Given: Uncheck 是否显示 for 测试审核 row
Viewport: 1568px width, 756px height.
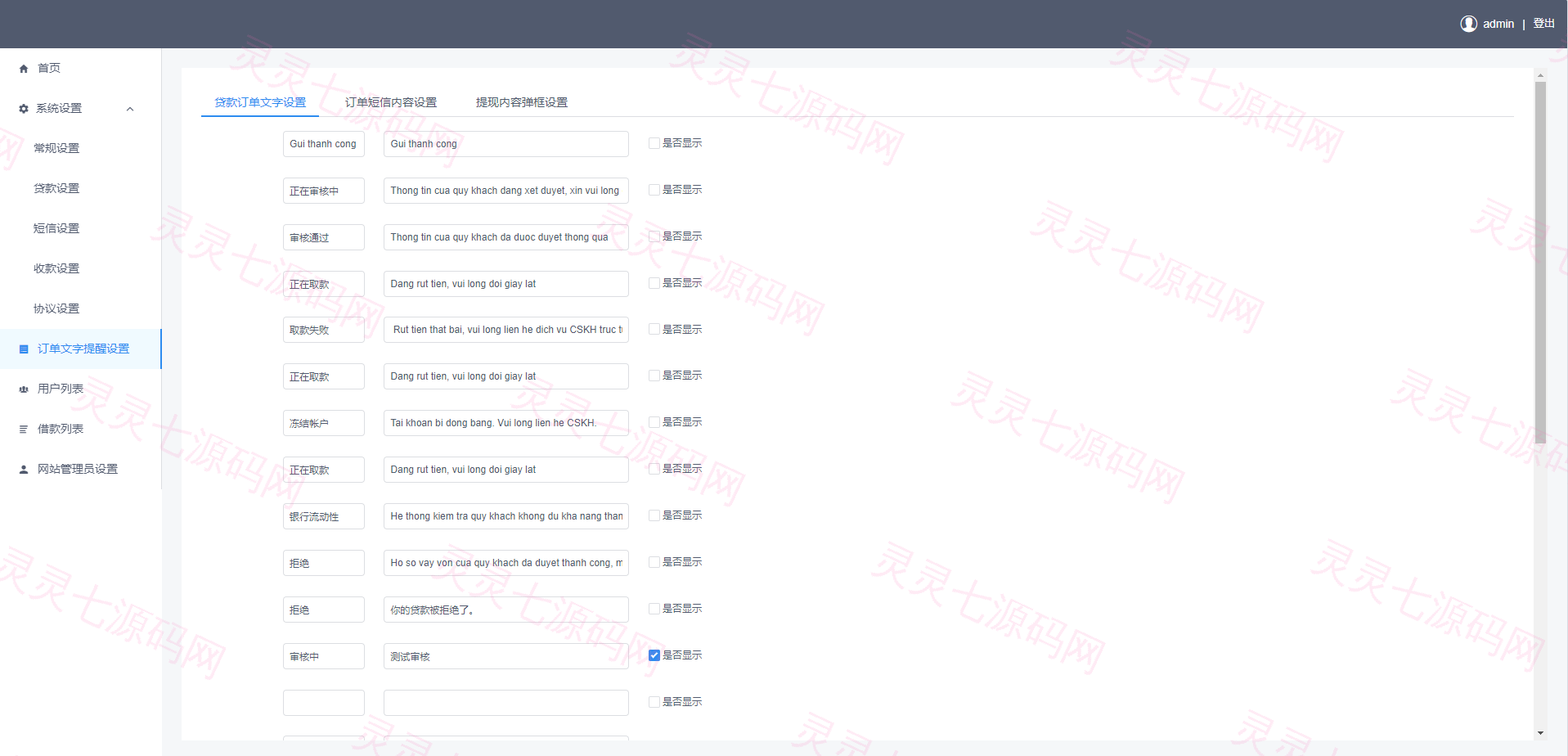Looking at the screenshot, I should coord(654,655).
